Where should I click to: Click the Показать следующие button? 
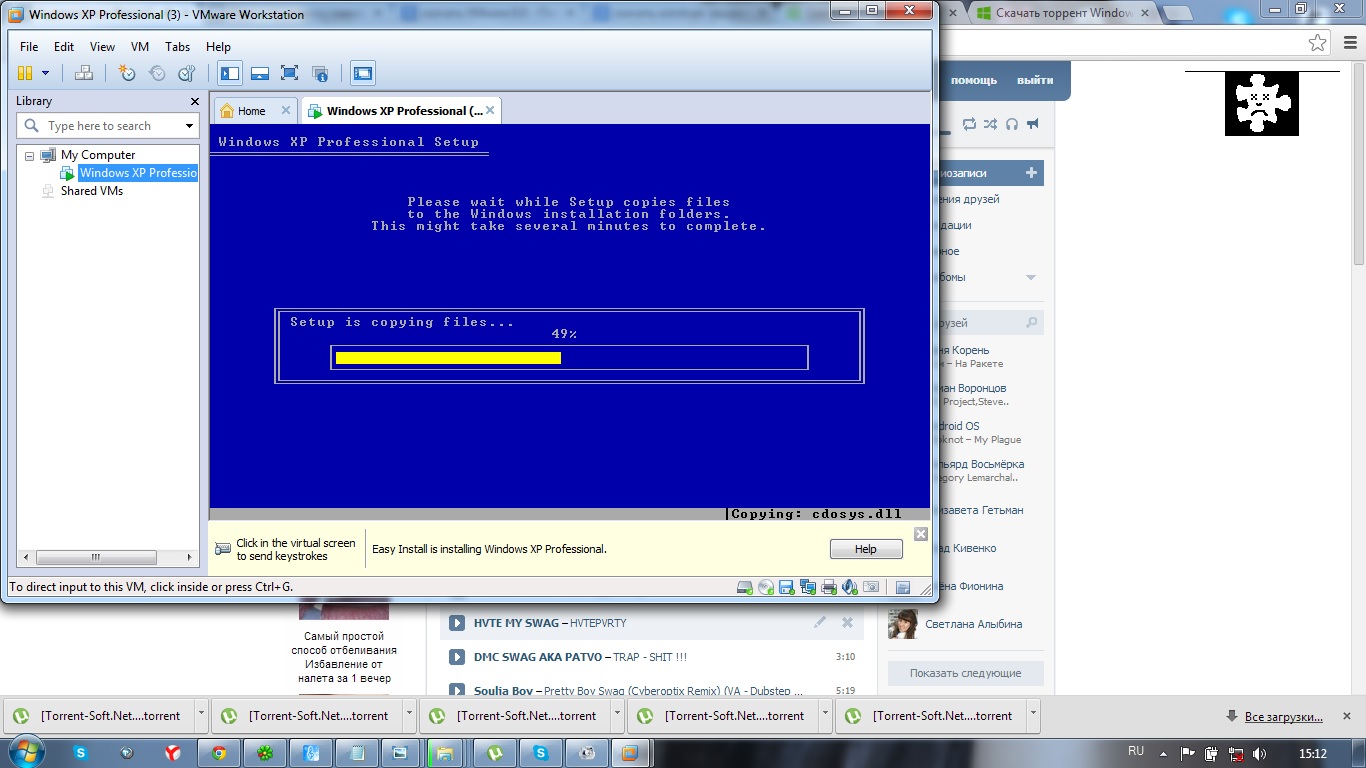point(965,673)
